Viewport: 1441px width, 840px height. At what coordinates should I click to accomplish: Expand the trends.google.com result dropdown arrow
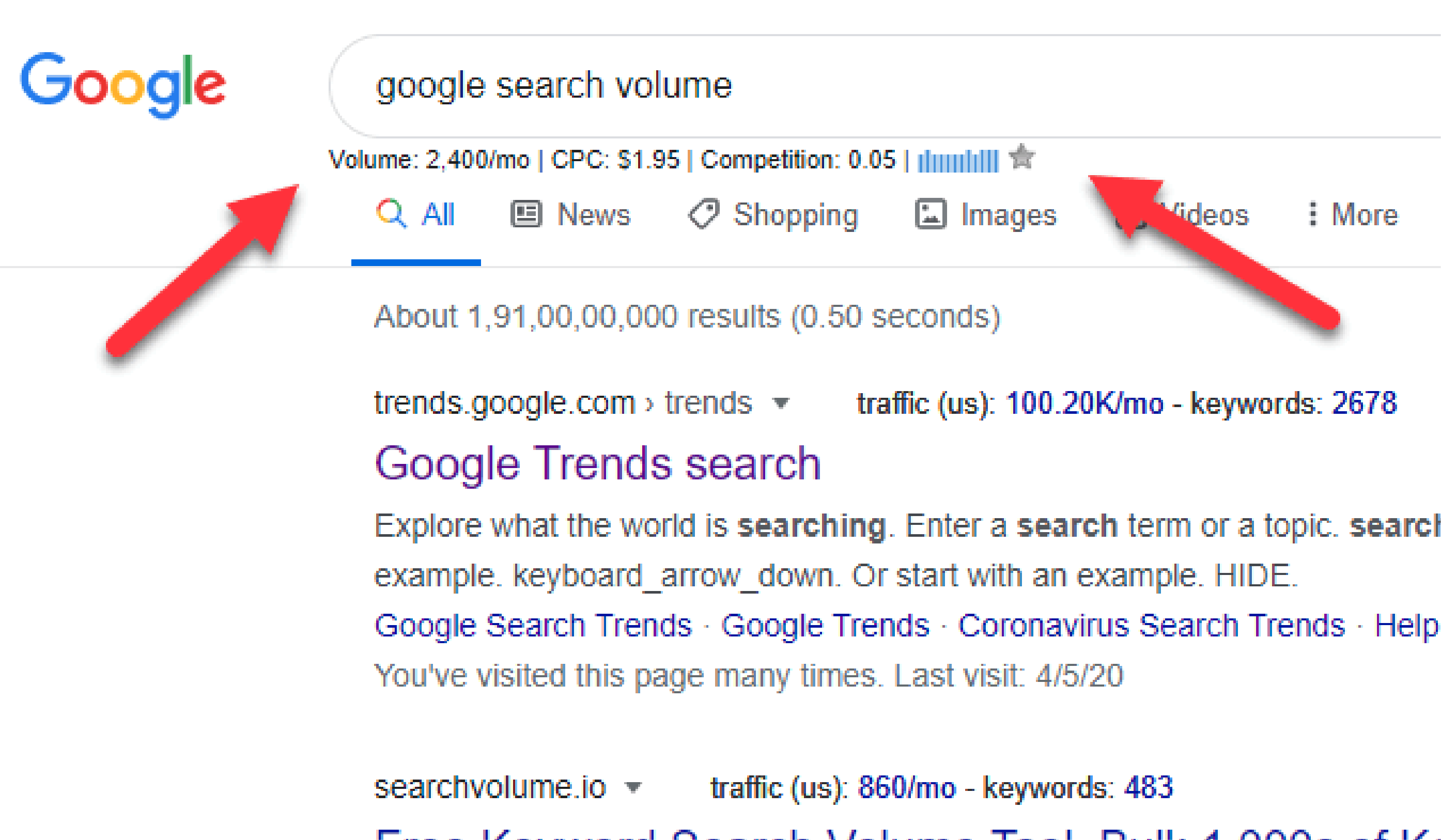pos(781,405)
